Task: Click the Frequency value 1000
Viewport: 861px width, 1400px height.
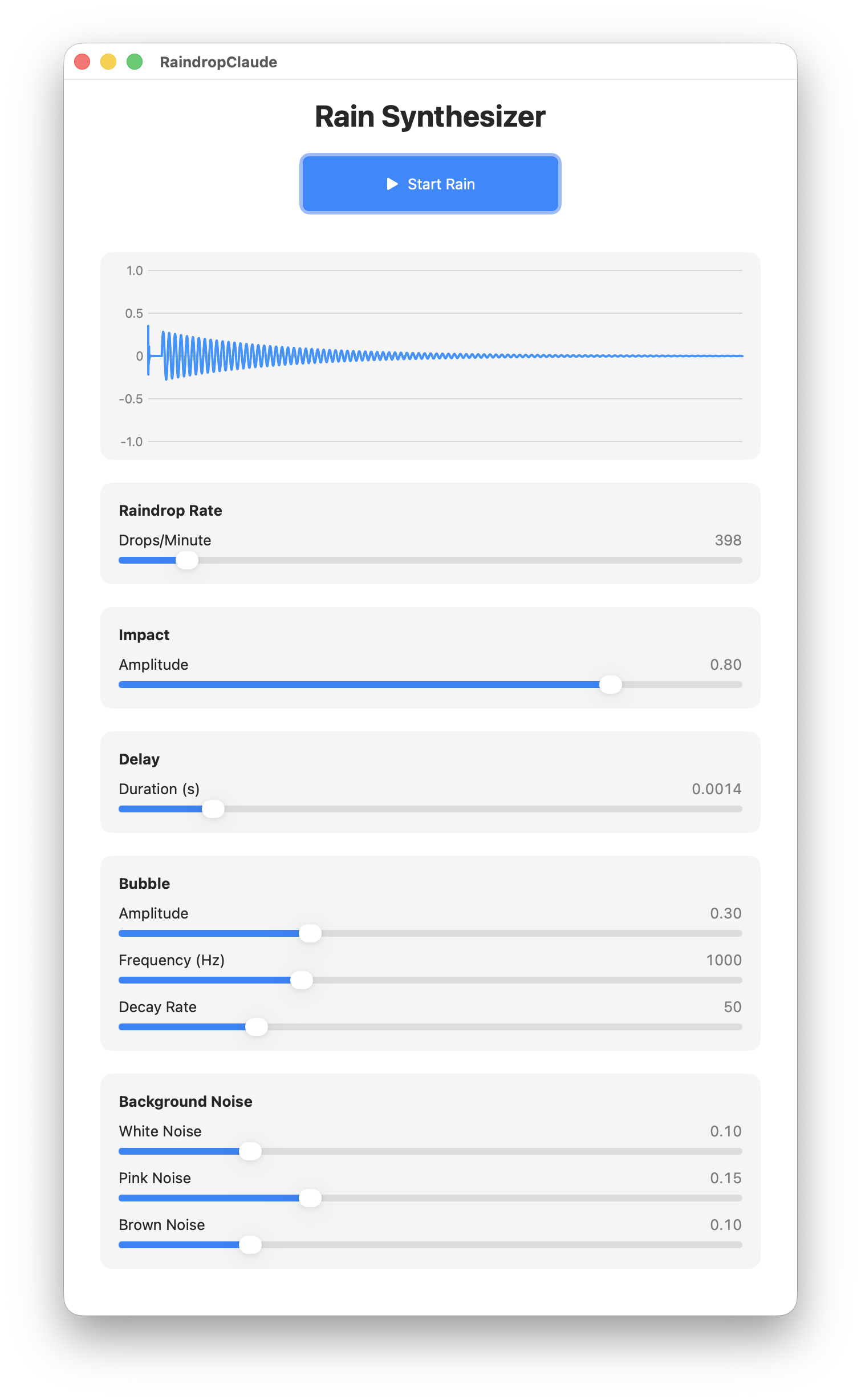Action: 724,960
